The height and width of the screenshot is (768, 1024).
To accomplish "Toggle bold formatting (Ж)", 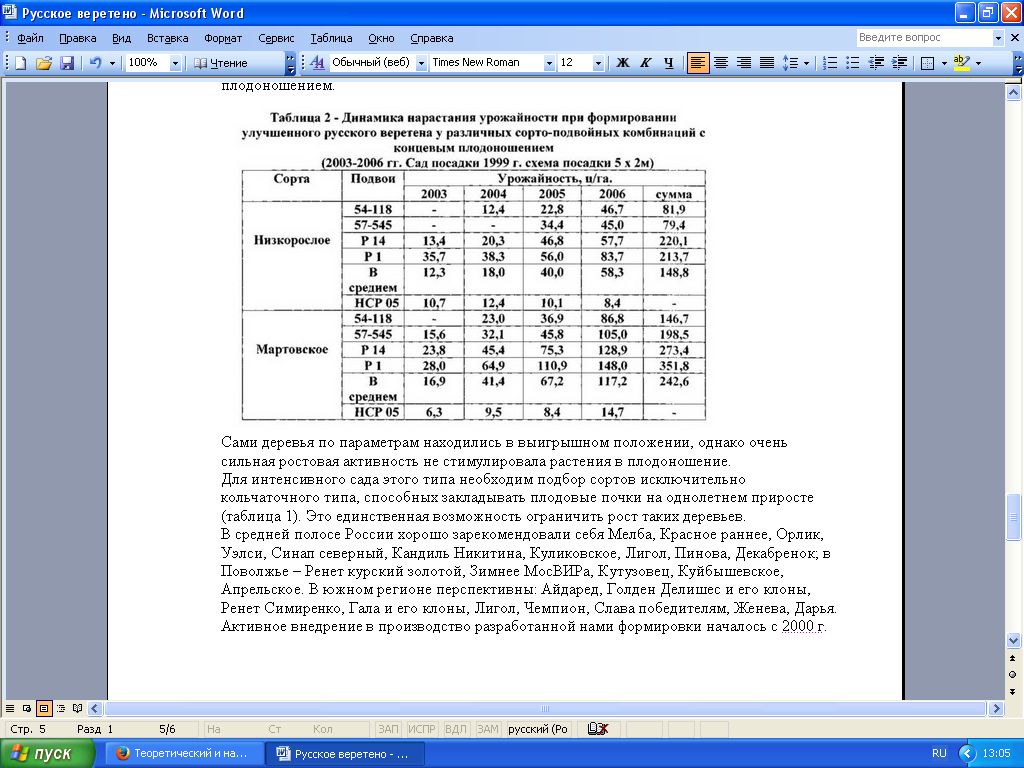I will pyautogui.click(x=623, y=63).
